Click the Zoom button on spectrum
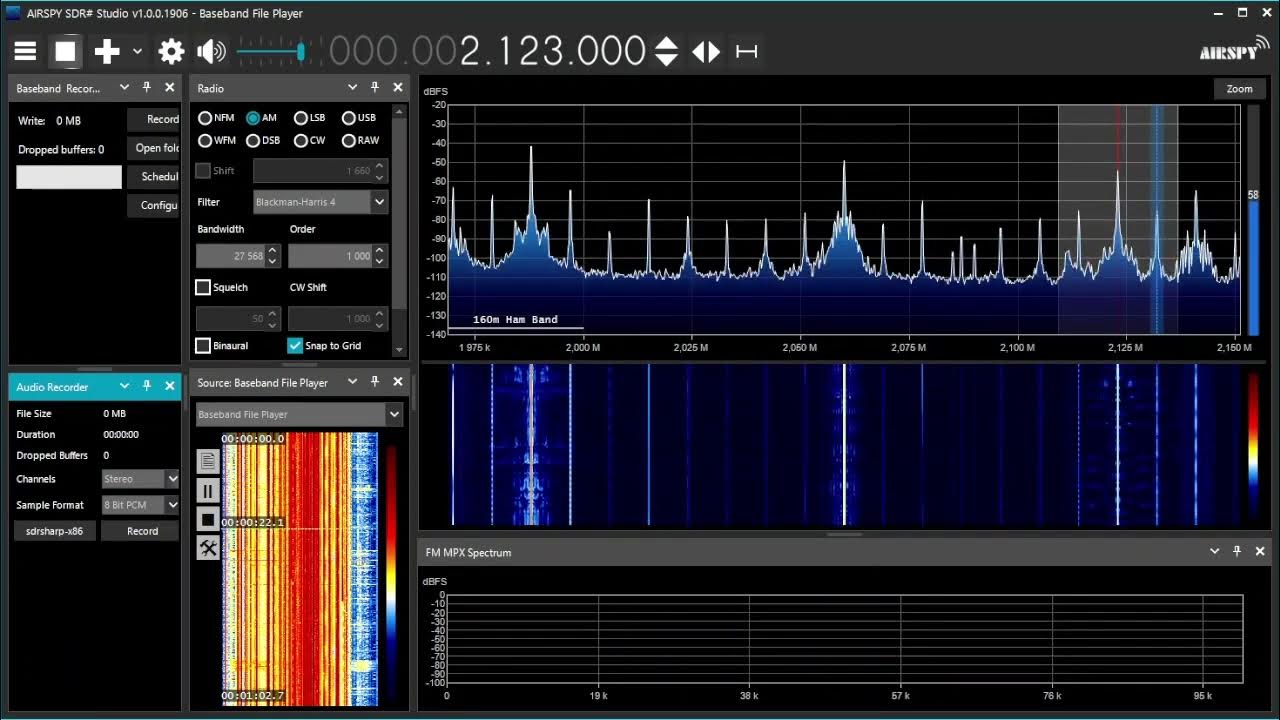Image resolution: width=1280 pixels, height=720 pixels. 1239,89
